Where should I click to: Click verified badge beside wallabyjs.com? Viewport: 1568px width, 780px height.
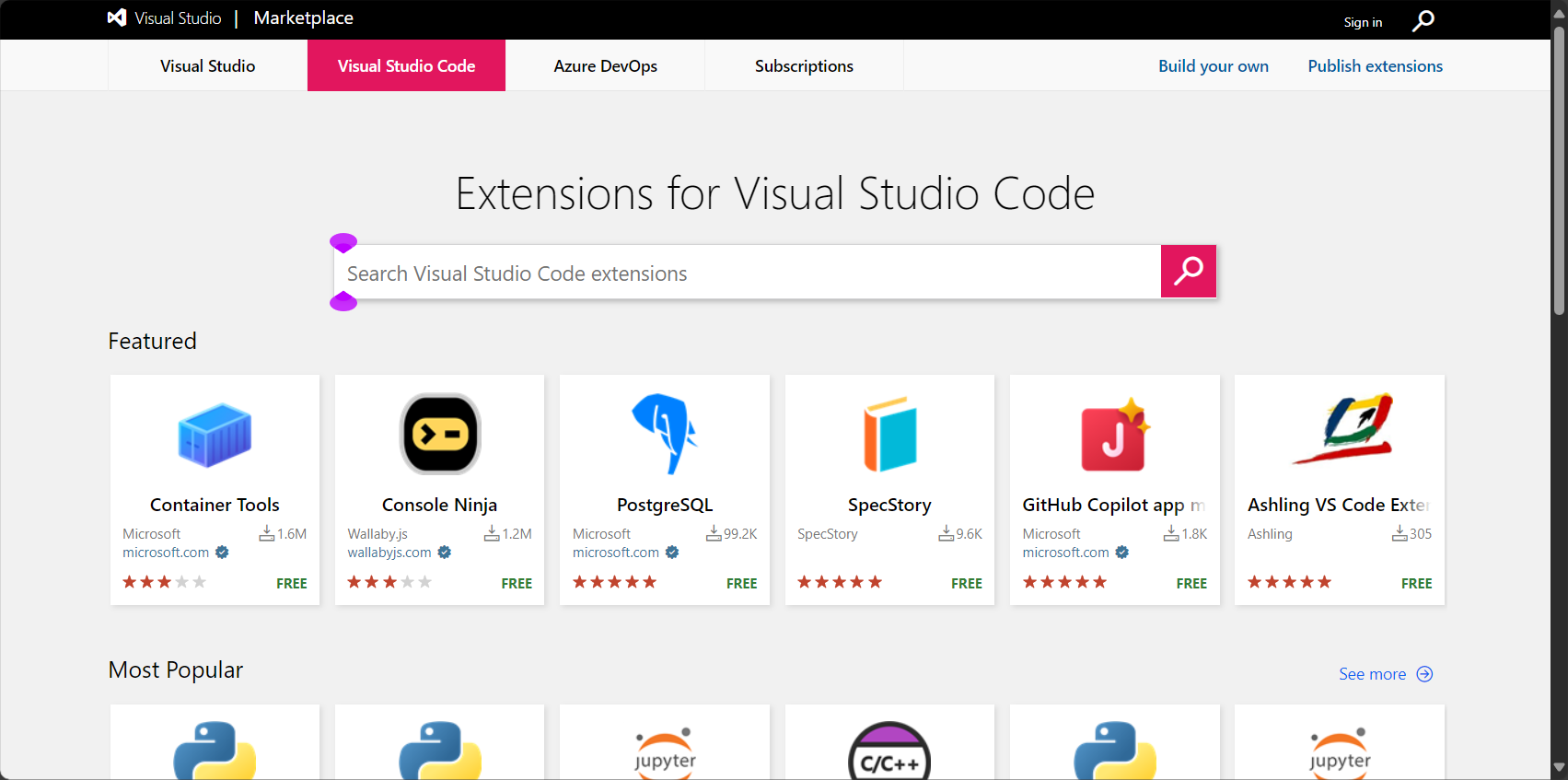445,553
